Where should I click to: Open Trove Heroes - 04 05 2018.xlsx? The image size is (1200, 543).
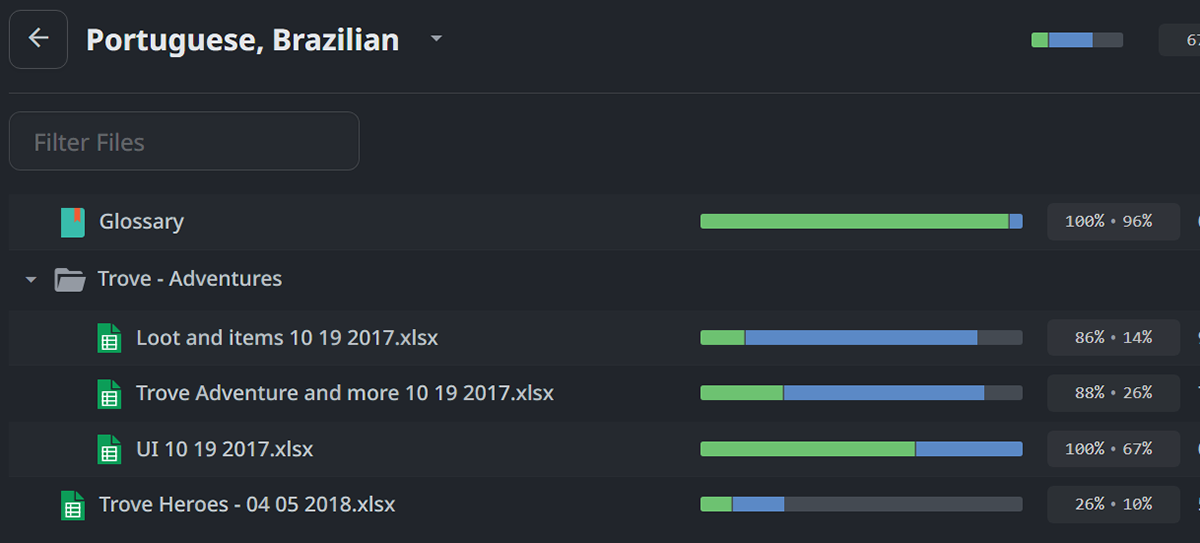[x=247, y=505]
